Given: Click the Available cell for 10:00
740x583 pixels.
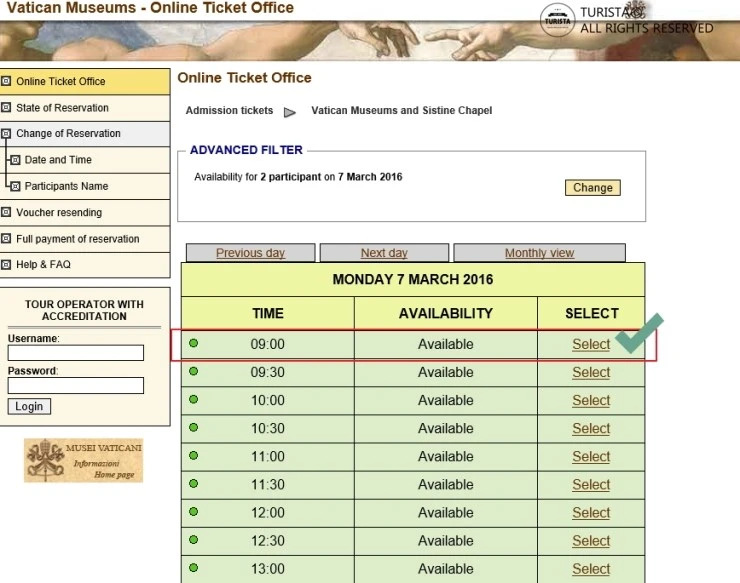Looking at the screenshot, I should [446, 400].
